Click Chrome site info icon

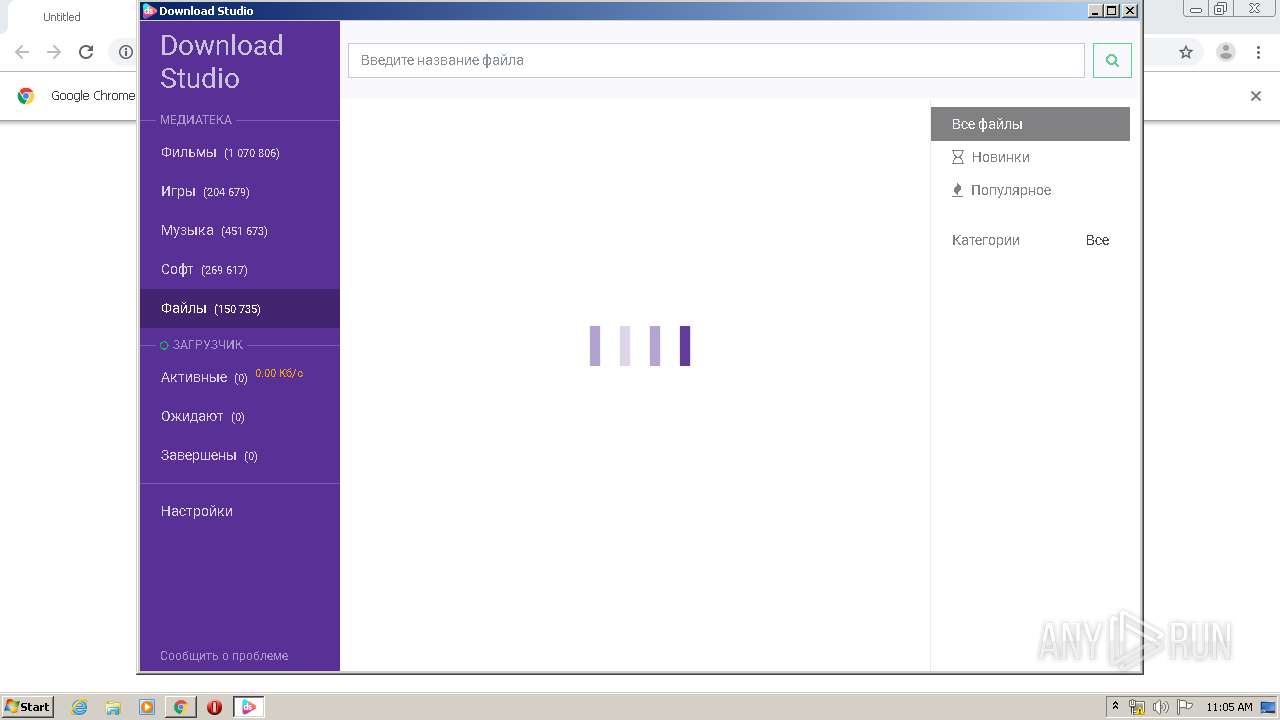coord(125,52)
